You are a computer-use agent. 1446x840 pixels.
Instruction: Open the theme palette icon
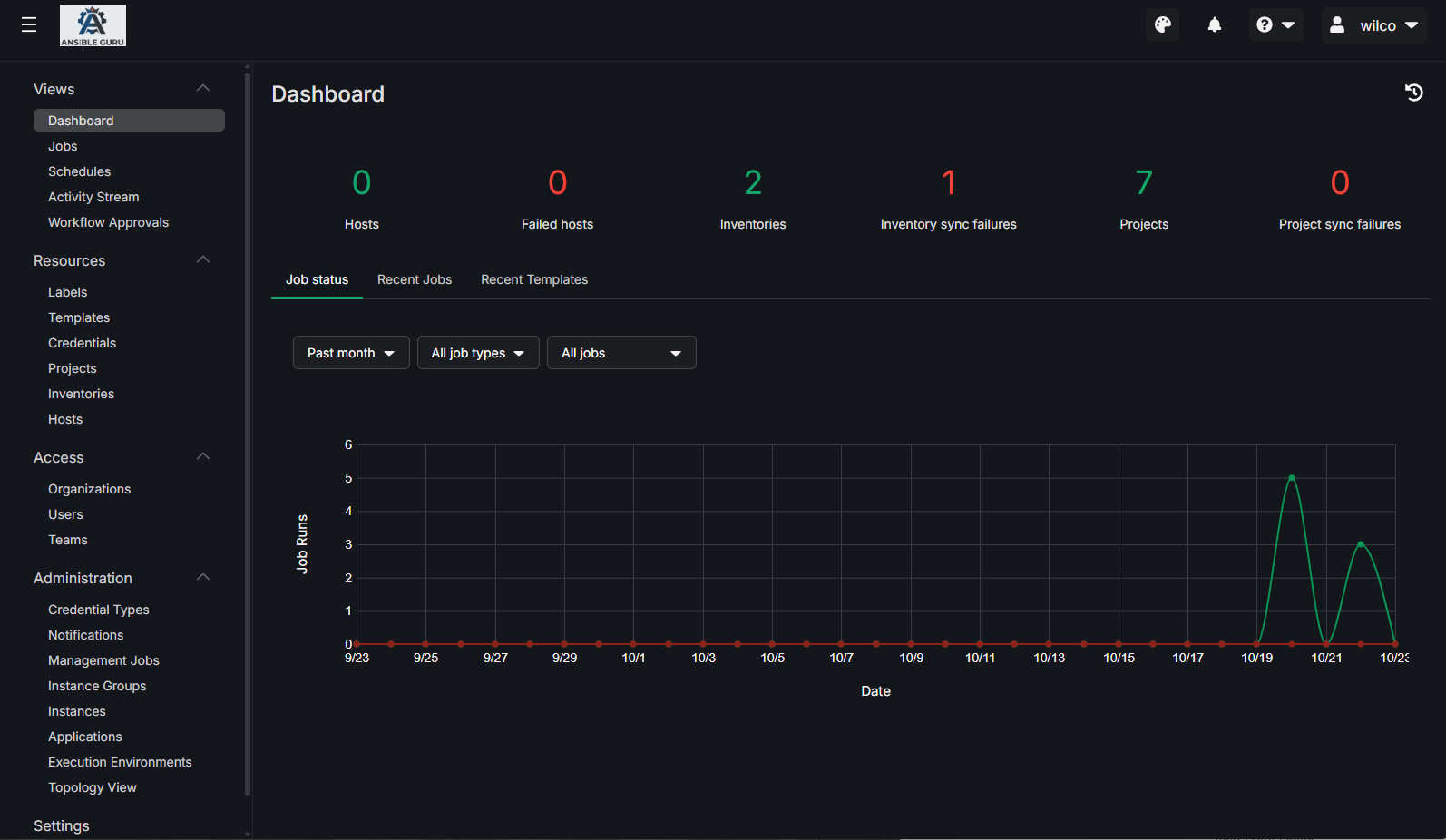1163,25
